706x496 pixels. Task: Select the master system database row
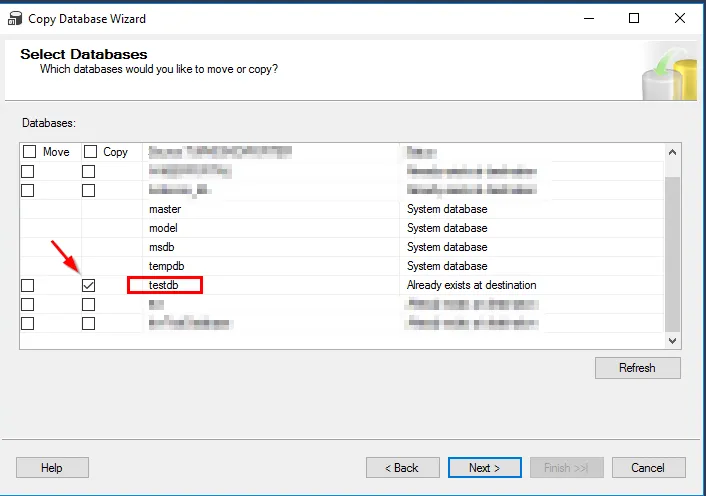click(x=165, y=210)
